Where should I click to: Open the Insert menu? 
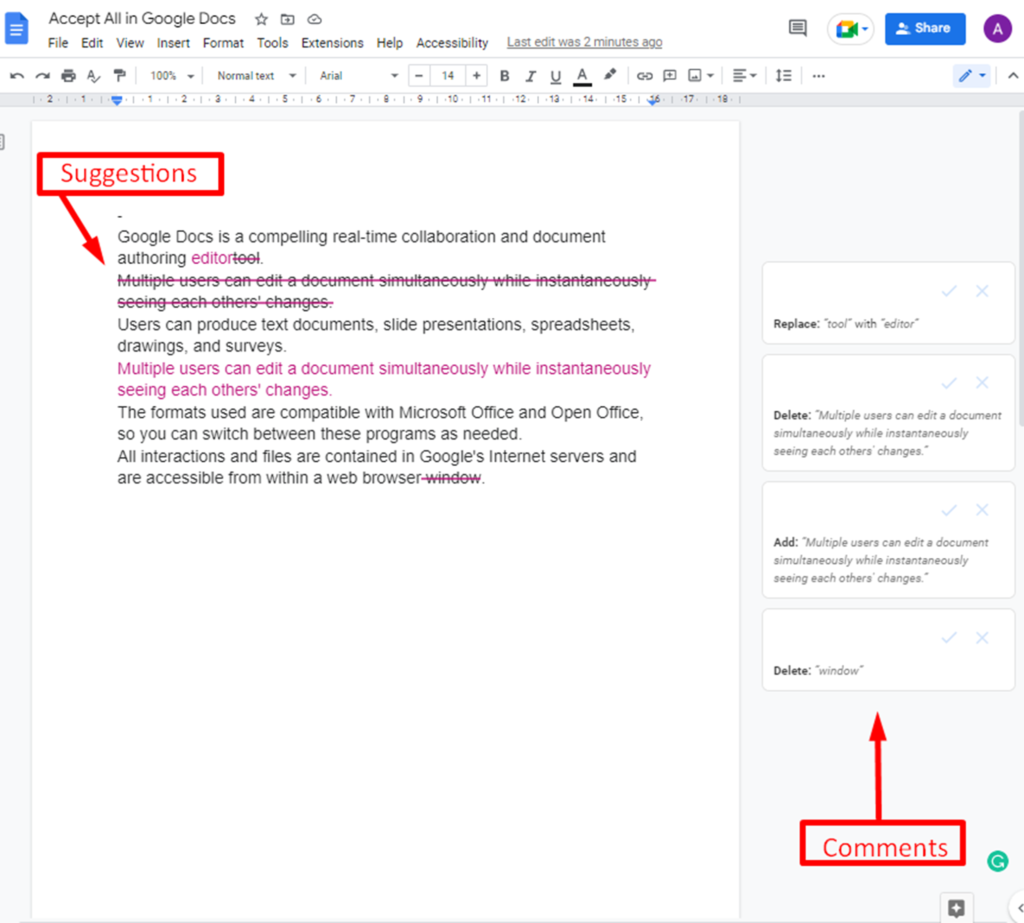[173, 43]
